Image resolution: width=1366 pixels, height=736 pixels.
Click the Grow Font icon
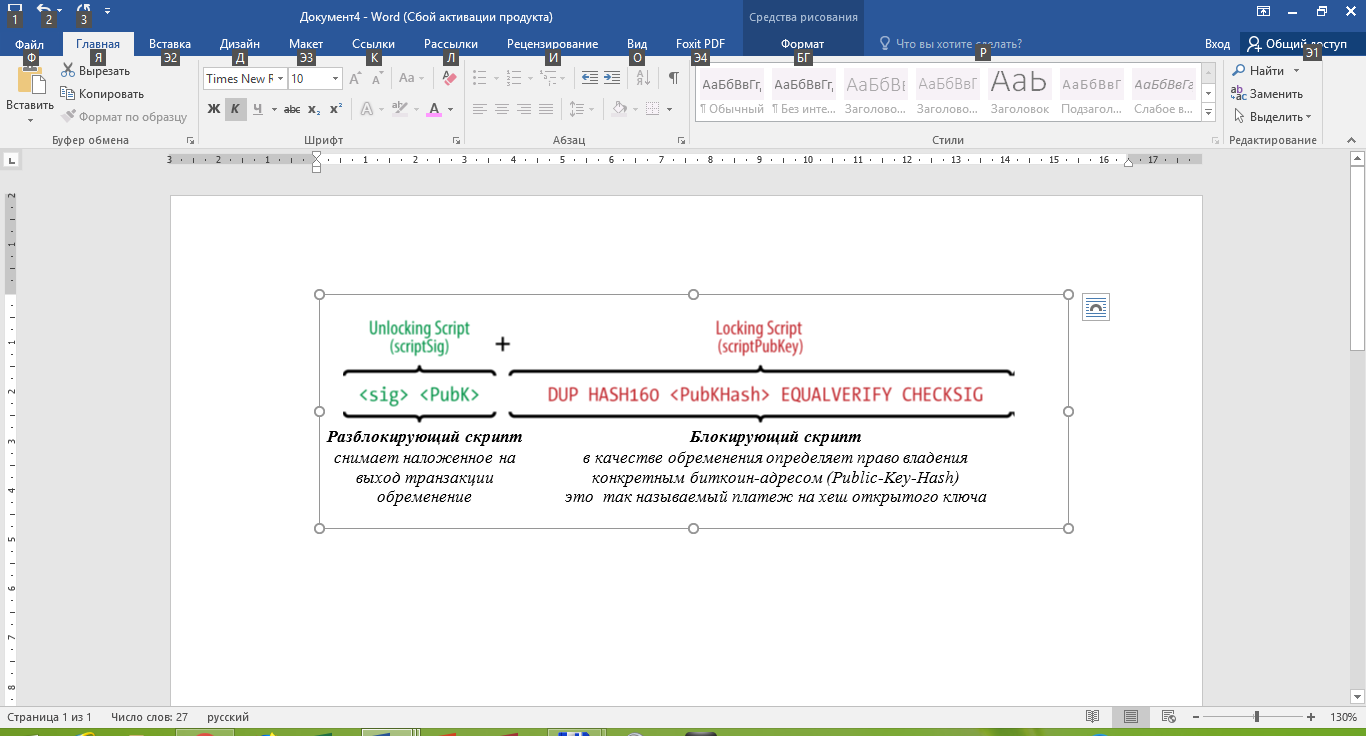pyautogui.click(x=356, y=78)
